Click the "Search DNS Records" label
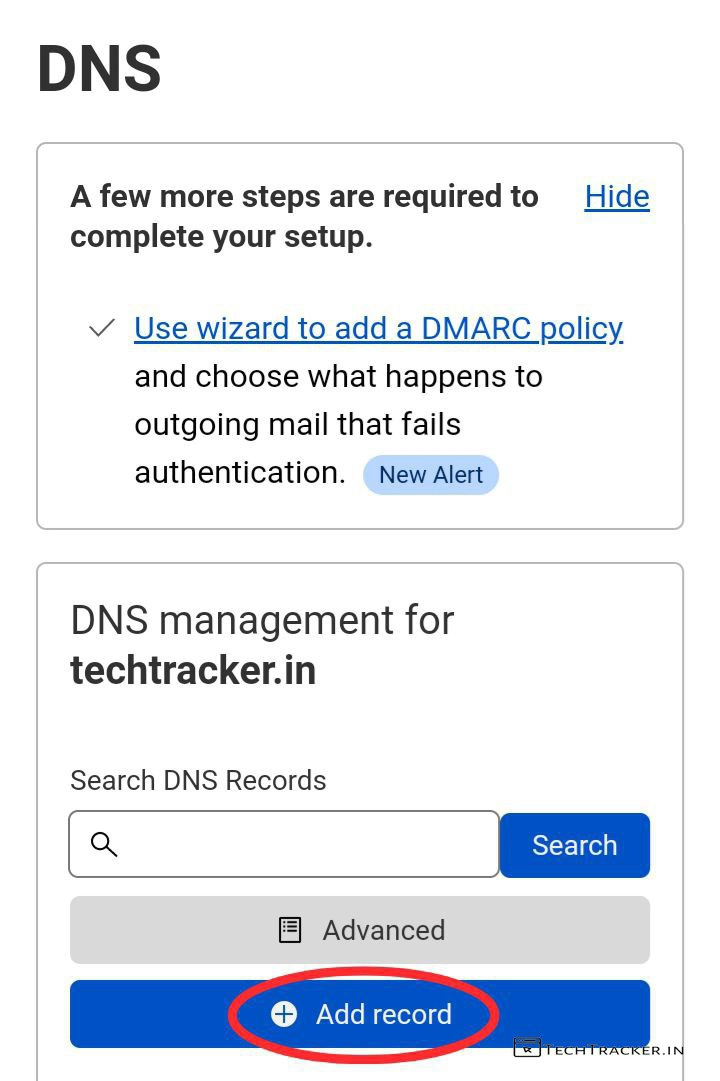The height and width of the screenshot is (1081, 720). tap(198, 780)
